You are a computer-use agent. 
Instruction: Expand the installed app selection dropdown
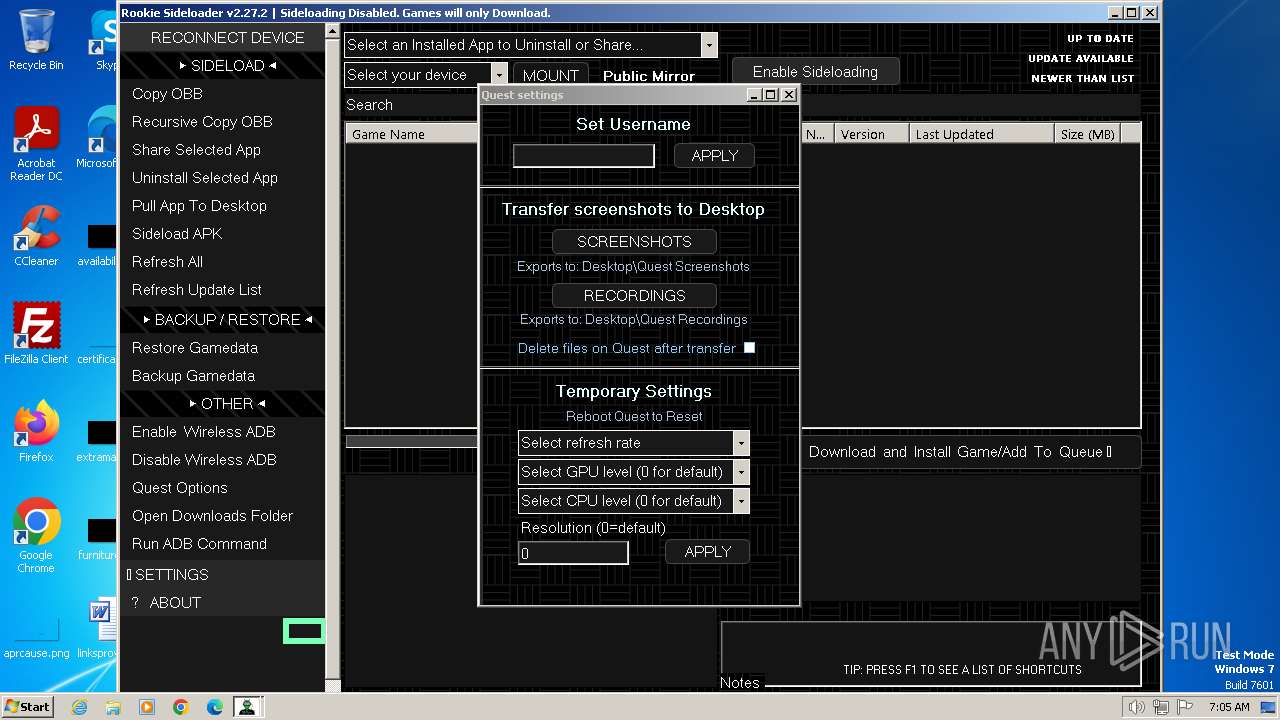709,45
